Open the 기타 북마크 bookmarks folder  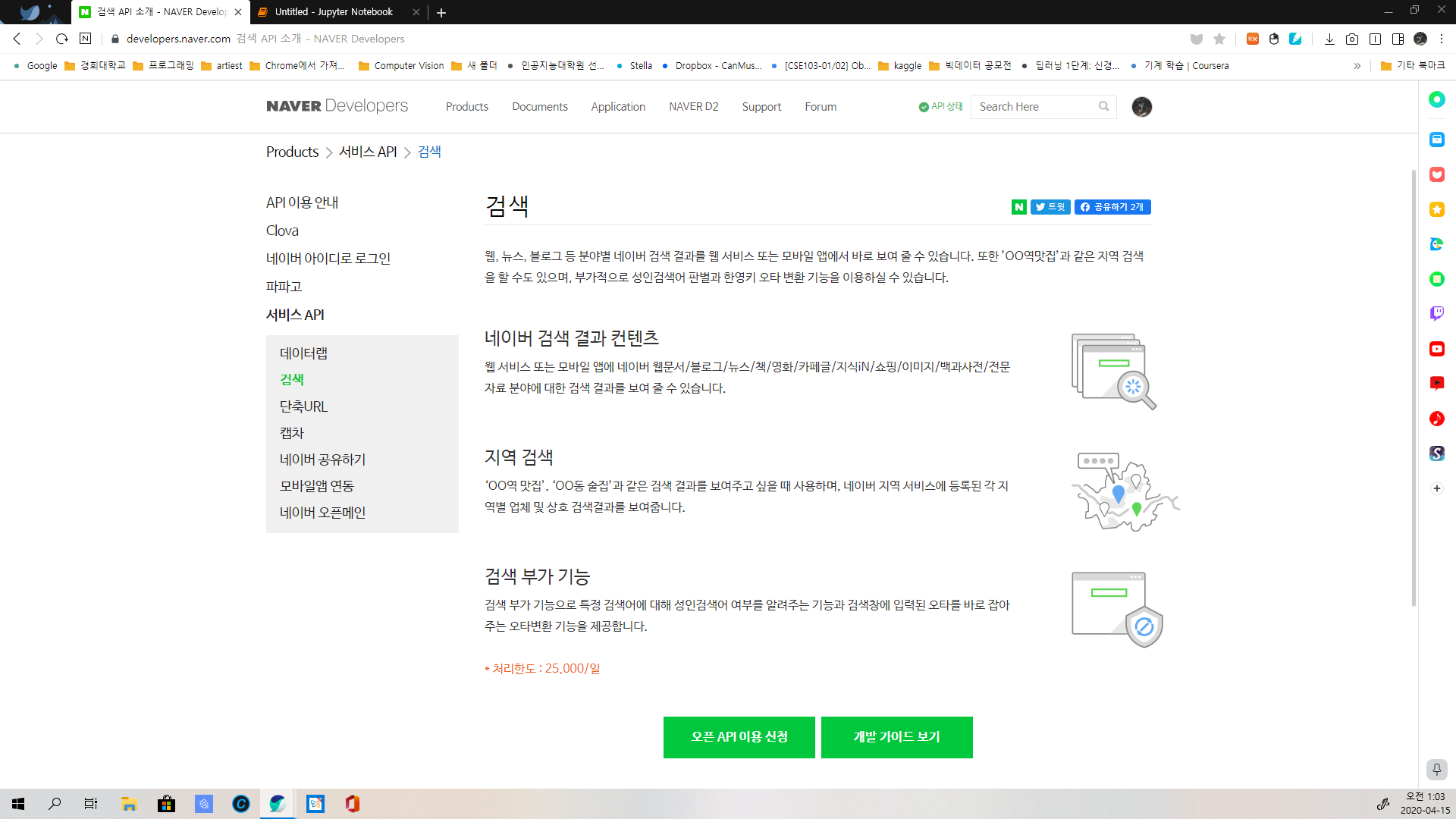coord(1413,66)
